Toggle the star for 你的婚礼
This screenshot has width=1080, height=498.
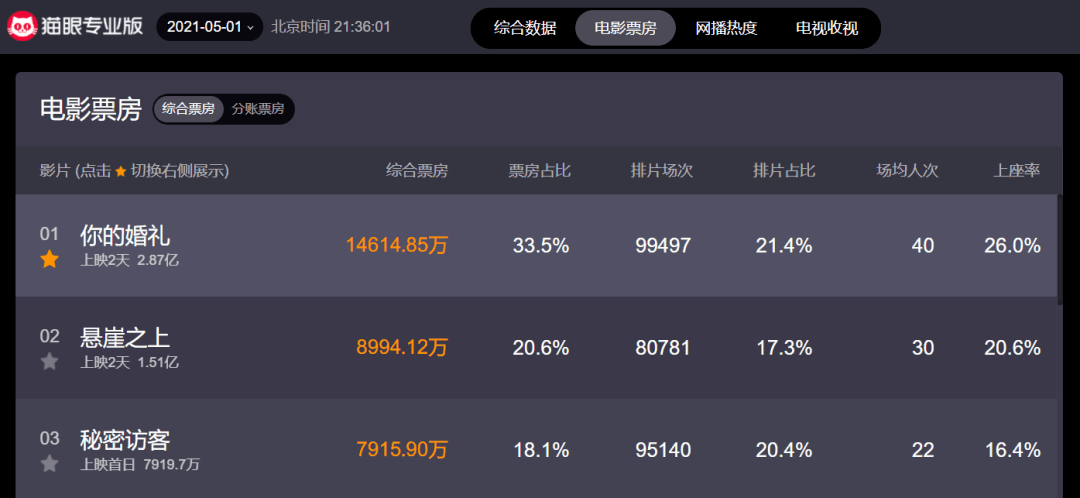point(50,260)
